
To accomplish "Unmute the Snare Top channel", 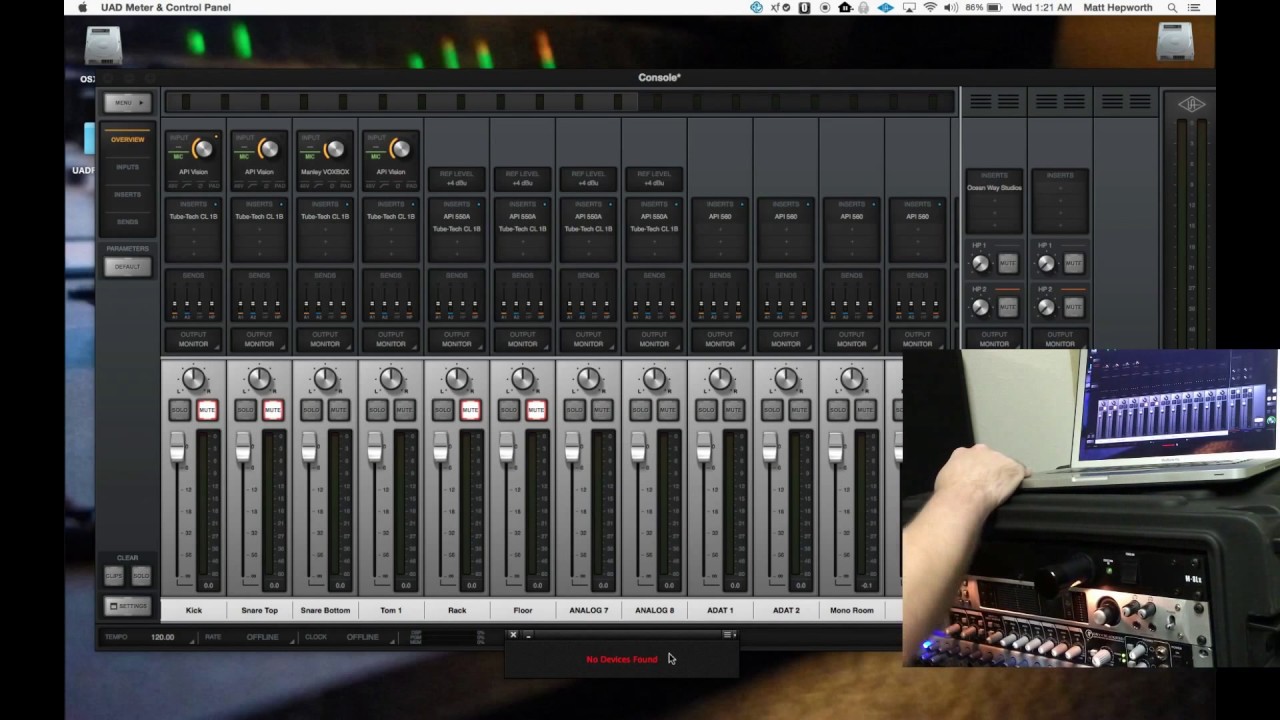I will pos(273,410).
